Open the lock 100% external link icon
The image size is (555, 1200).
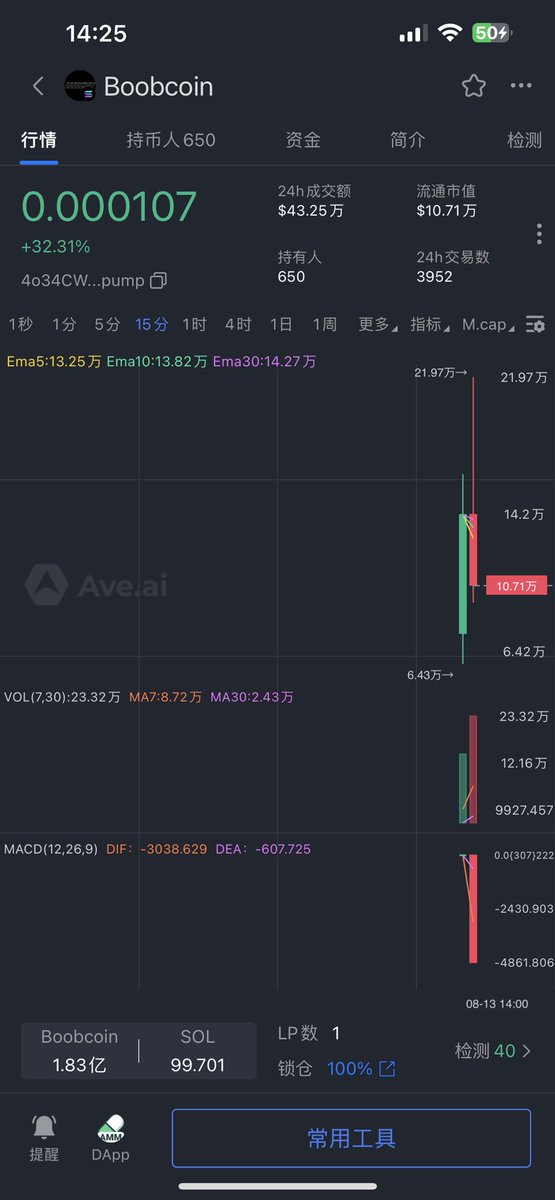(387, 1069)
